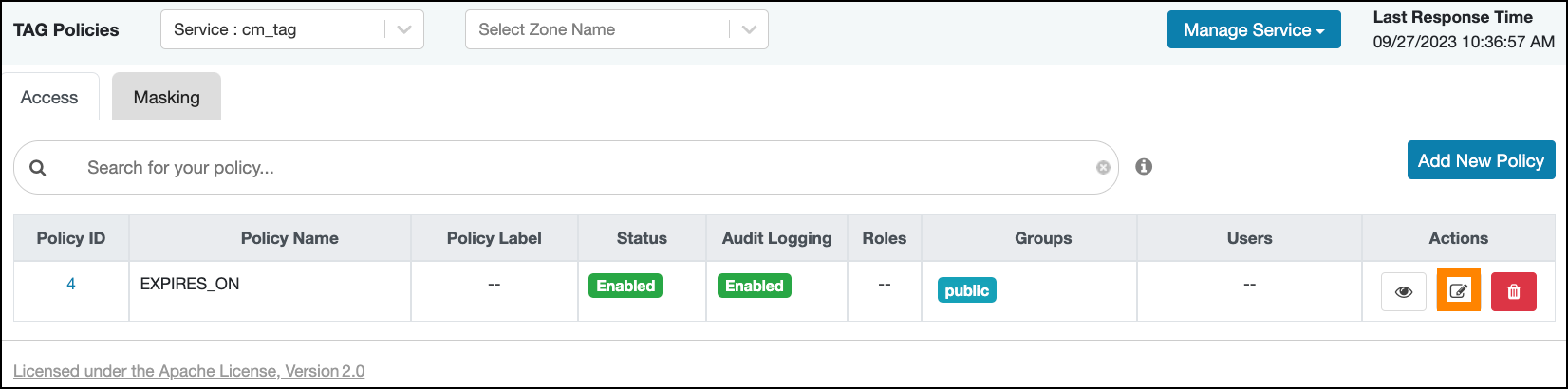The height and width of the screenshot is (389, 1568).
Task: Click the Add New Policy button
Action: [x=1481, y=161]
